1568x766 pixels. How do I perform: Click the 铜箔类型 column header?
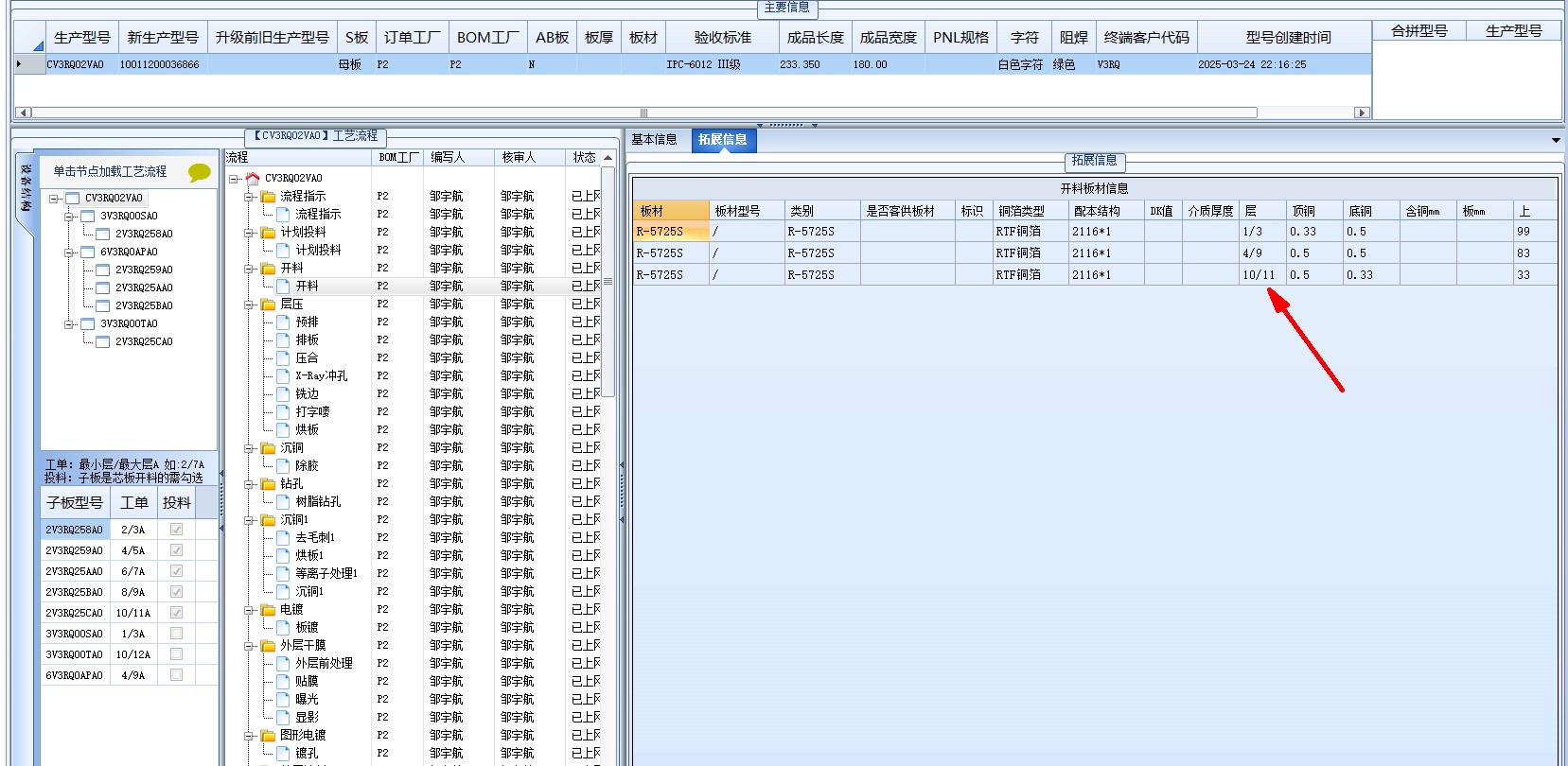coord(1031,211)
